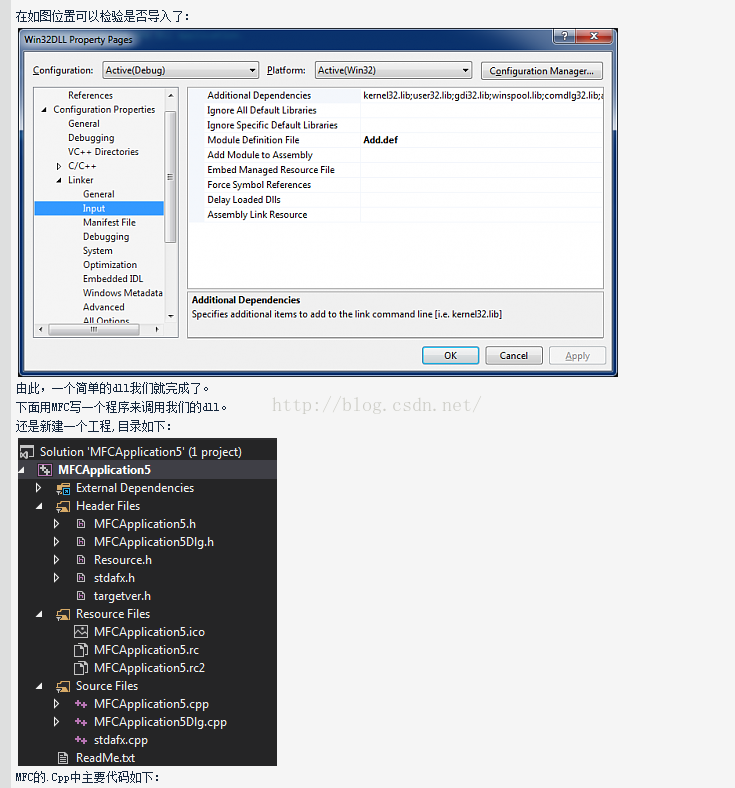Collapse the Configuration Properties tree node
Screen dimensions: 735x788
coord(44,110)
